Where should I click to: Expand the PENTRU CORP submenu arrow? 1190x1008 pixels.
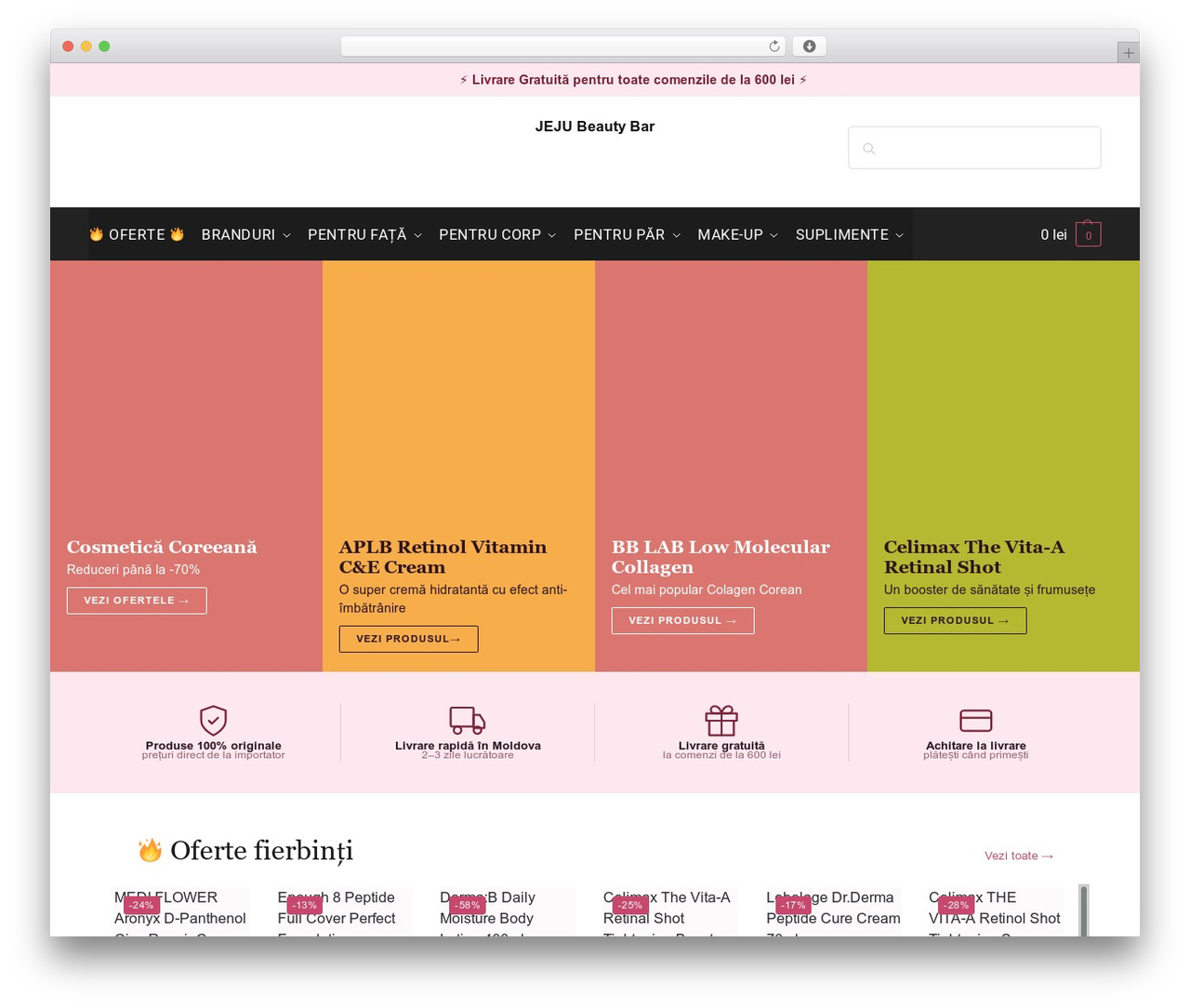(551, 235)
